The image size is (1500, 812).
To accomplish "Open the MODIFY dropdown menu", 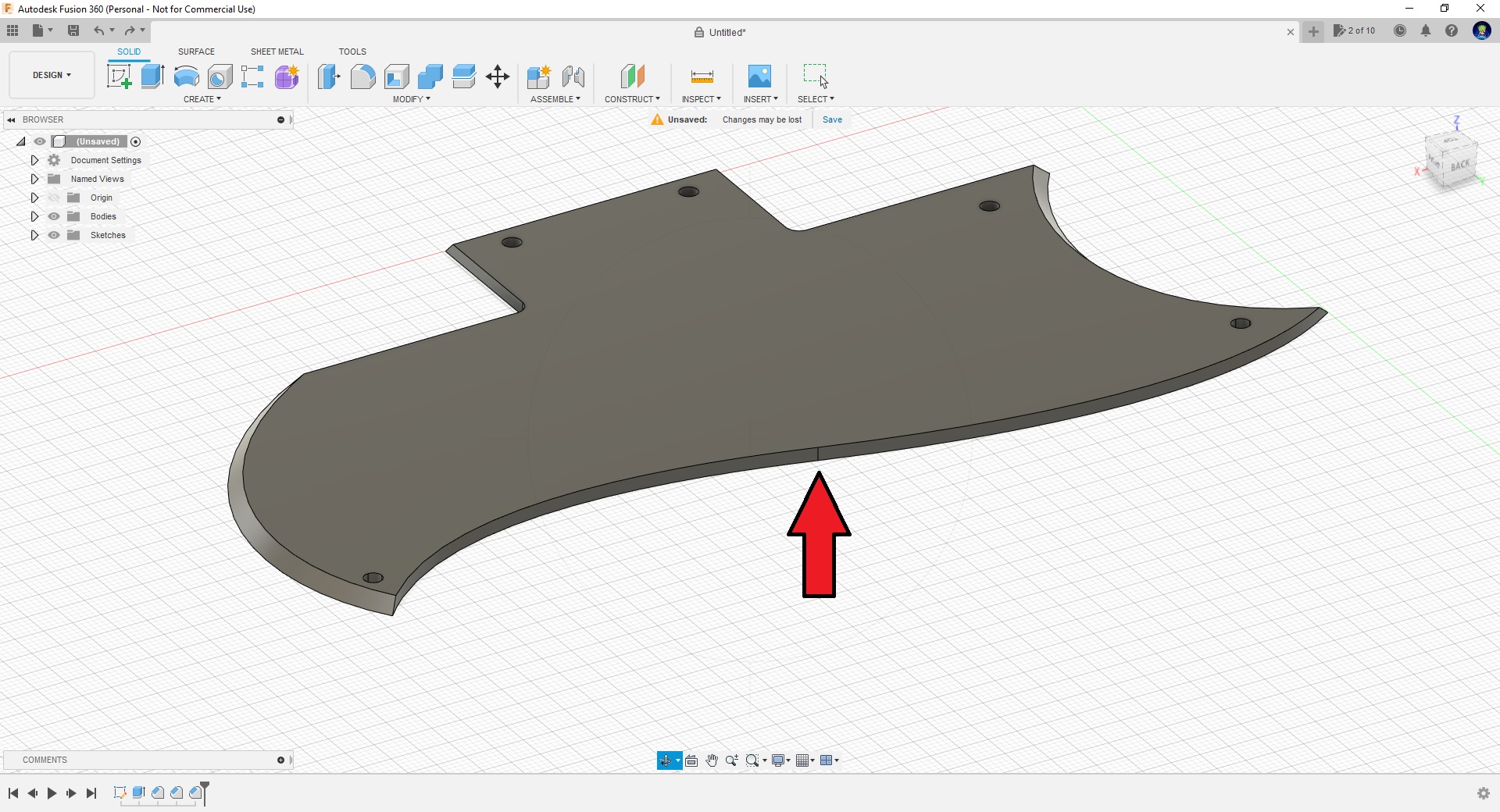I will point(412,99).
